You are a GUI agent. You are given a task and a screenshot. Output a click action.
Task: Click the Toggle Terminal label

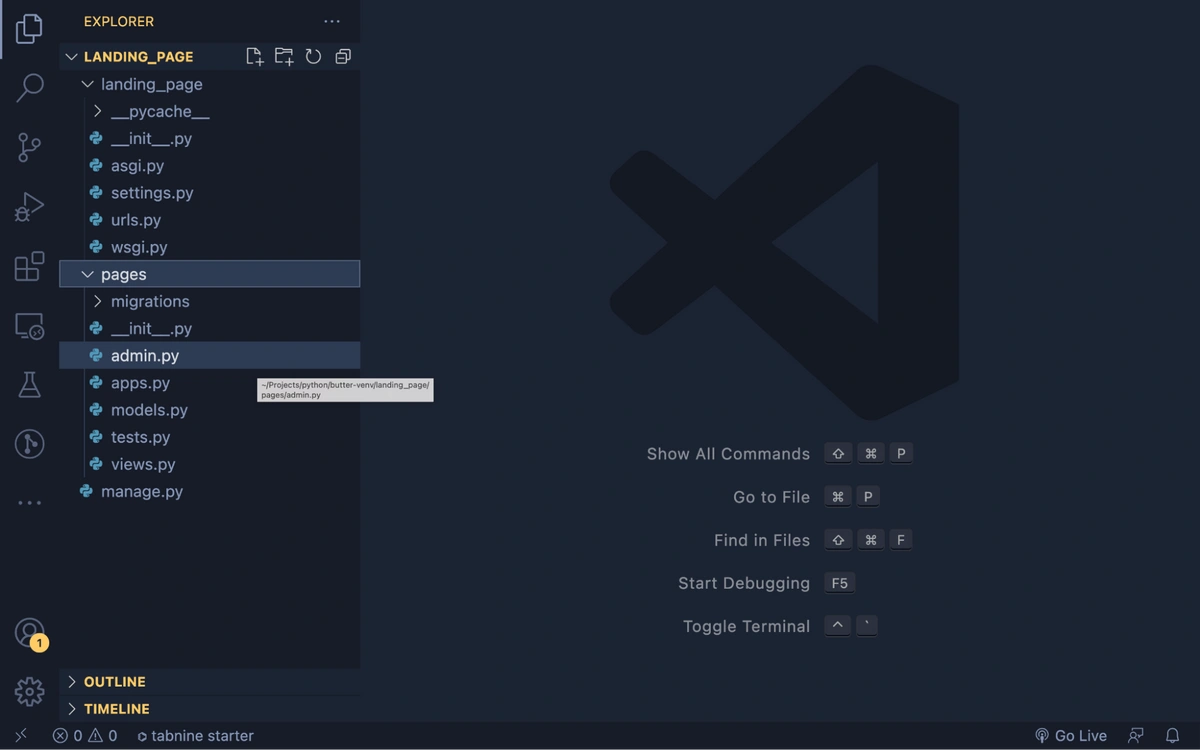[746, 626]
